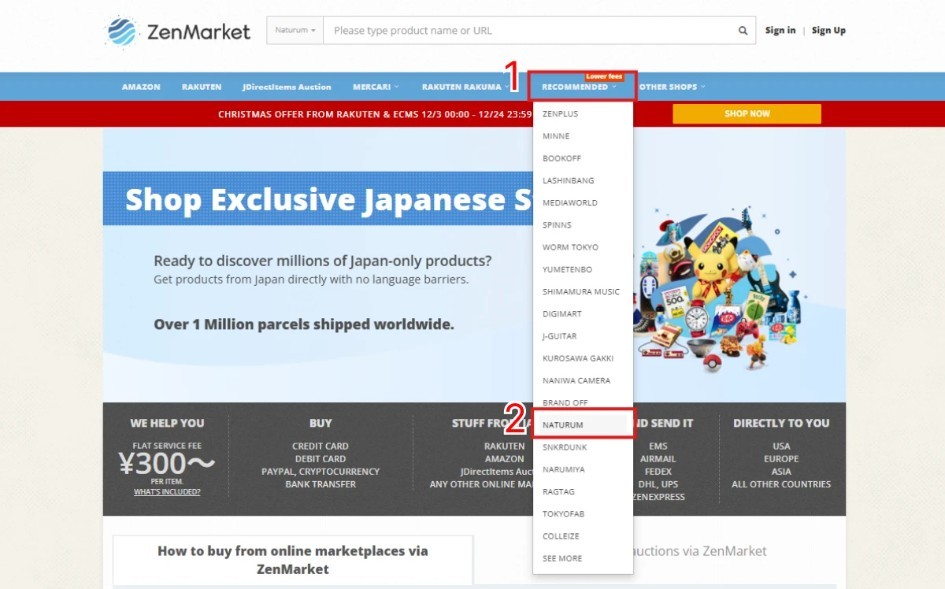Click the yellow SHOP NOW button
This screenshot has width=945, height=589.
[x=747, y=113]
